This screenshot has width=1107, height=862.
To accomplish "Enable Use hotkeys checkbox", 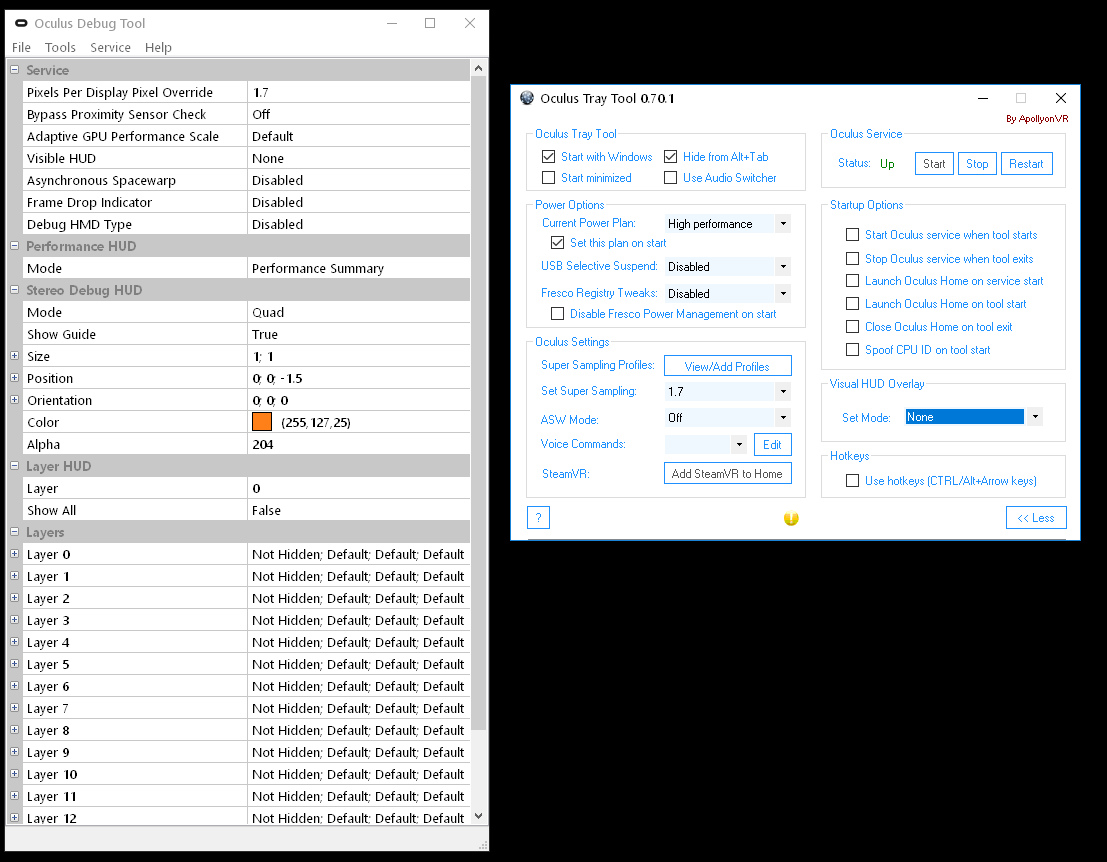I will 853,481.
